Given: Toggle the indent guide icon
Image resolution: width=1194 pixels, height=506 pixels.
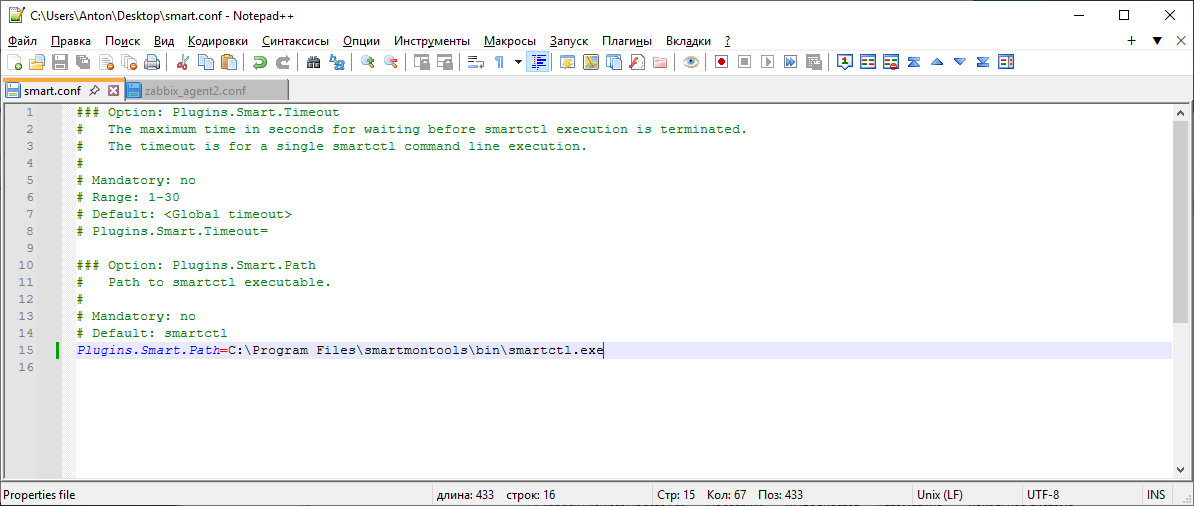Looking at the screenshot, I should tap(538, 62).
